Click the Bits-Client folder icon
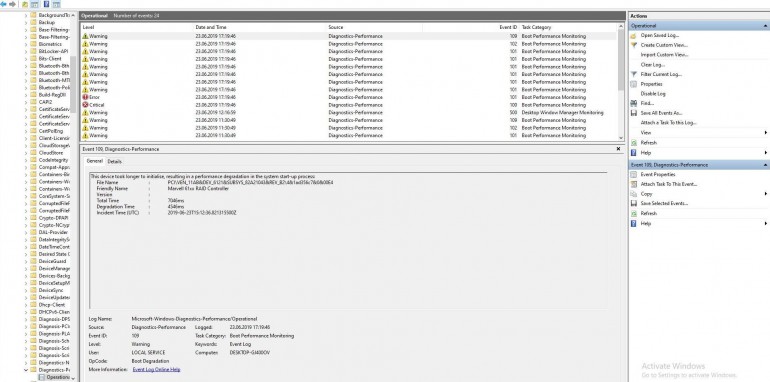The image size is (770, 382). tap(33, 58)
